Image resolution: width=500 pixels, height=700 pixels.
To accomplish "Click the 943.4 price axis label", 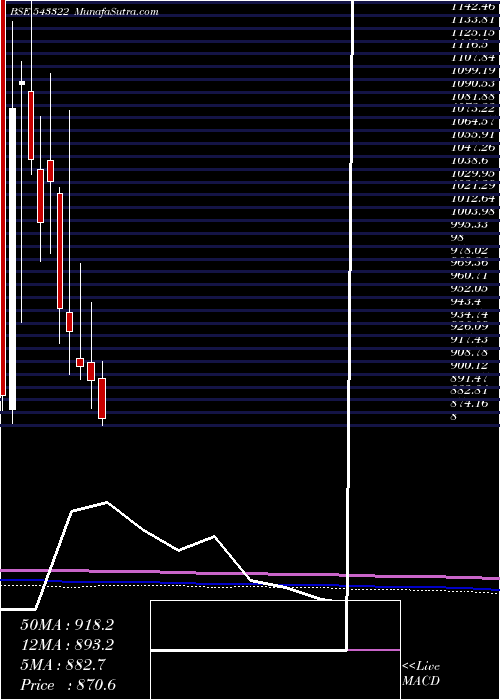I will pos(467,302).
